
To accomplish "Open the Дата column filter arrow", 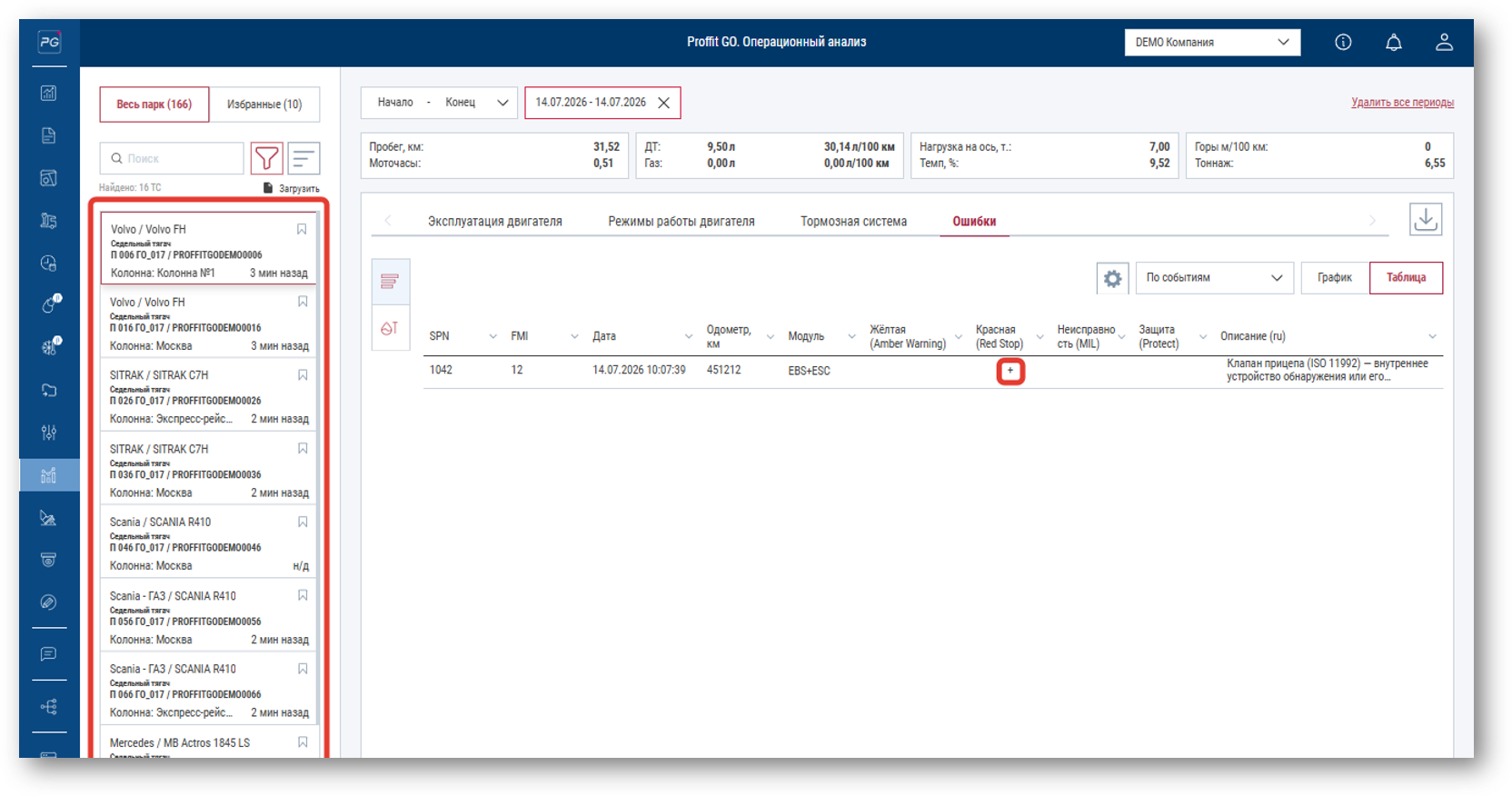I will coord(689,337).
